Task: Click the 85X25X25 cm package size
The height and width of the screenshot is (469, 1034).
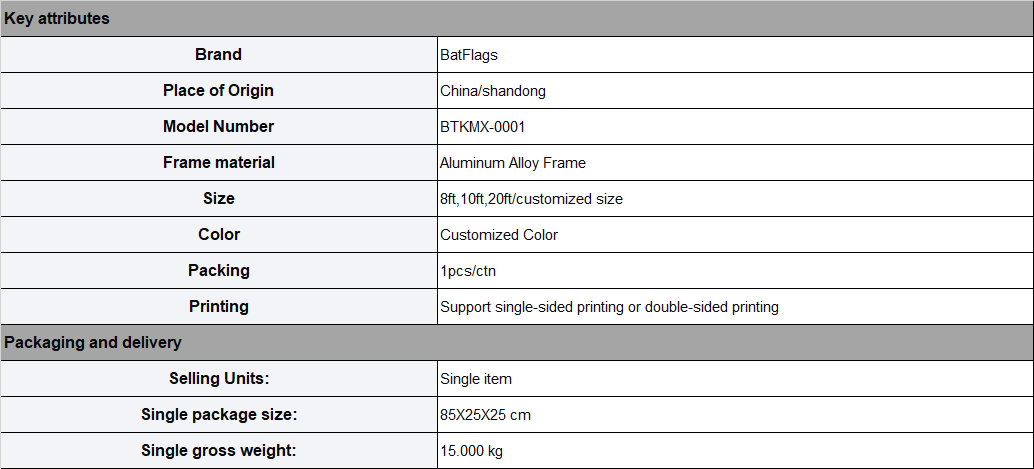Action: point(485,415)
